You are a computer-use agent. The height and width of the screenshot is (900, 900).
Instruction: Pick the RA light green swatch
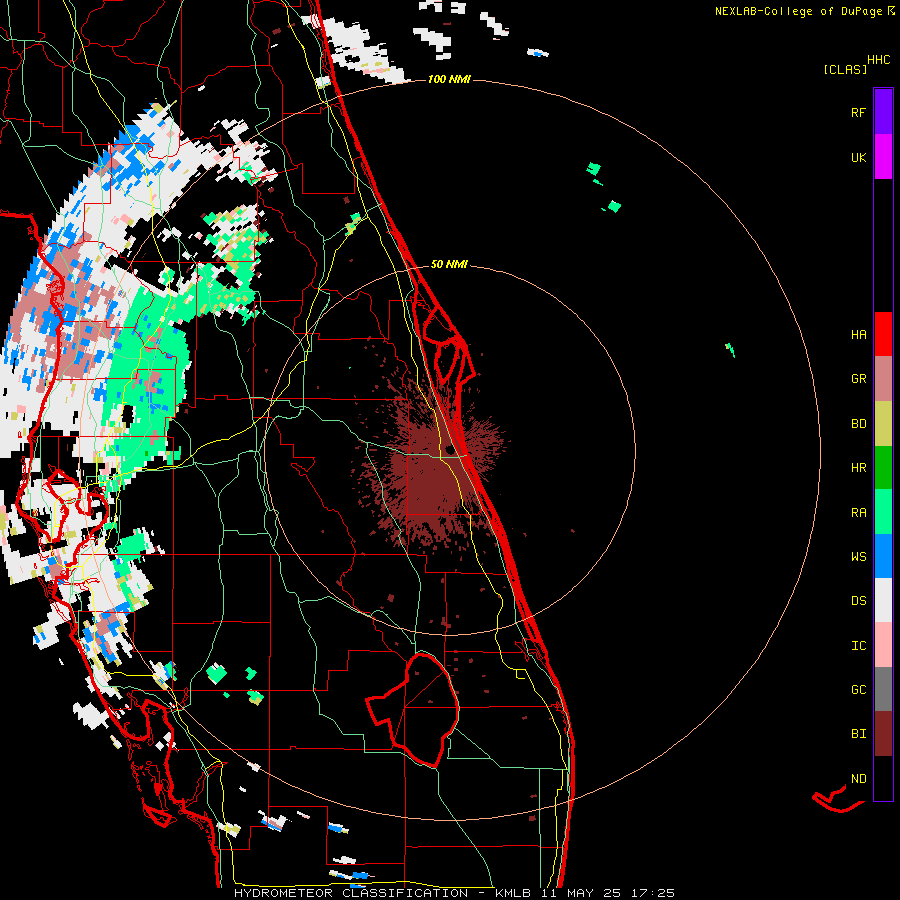tap(883, 512)
